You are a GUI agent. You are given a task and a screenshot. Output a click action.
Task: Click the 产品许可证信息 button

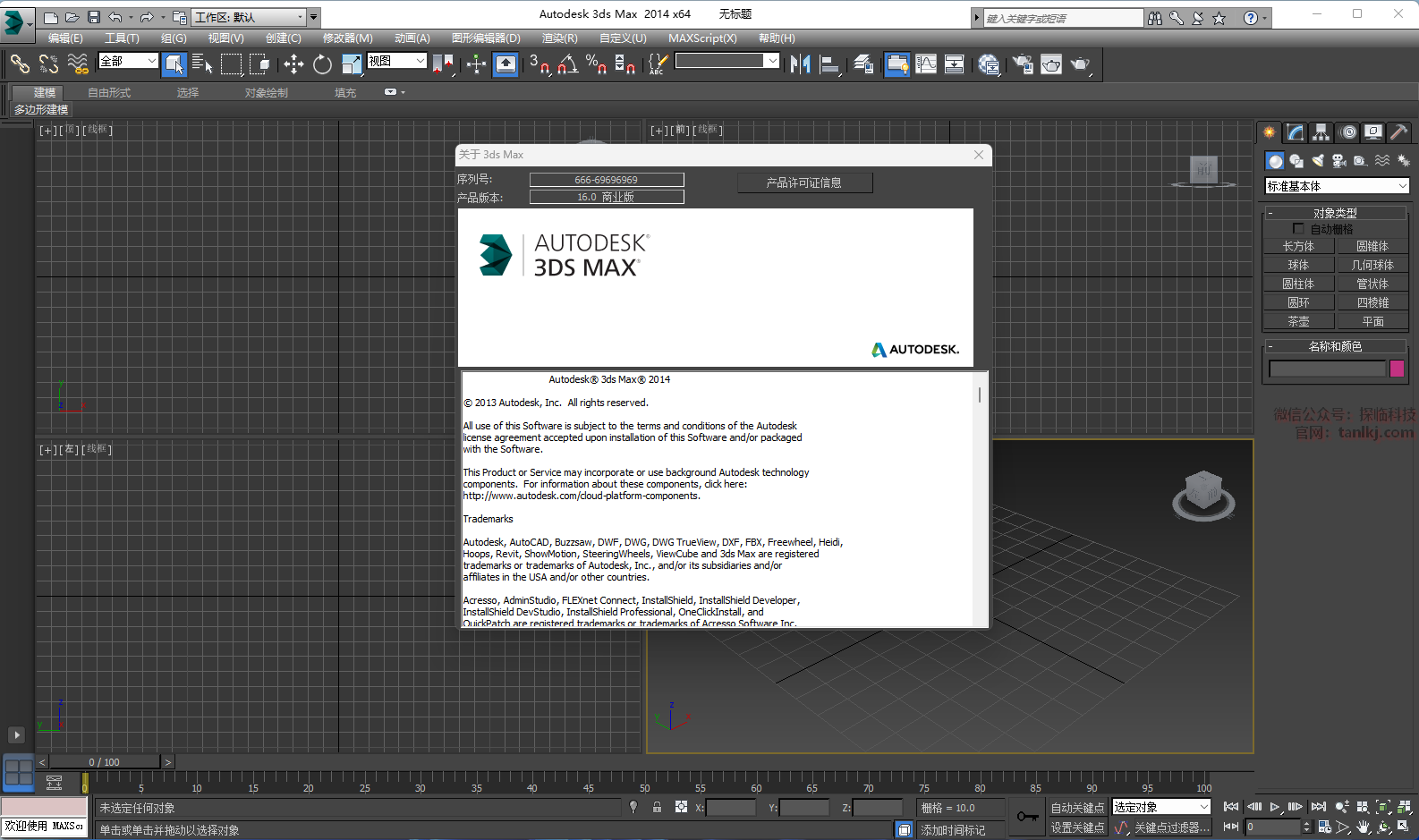804,182
